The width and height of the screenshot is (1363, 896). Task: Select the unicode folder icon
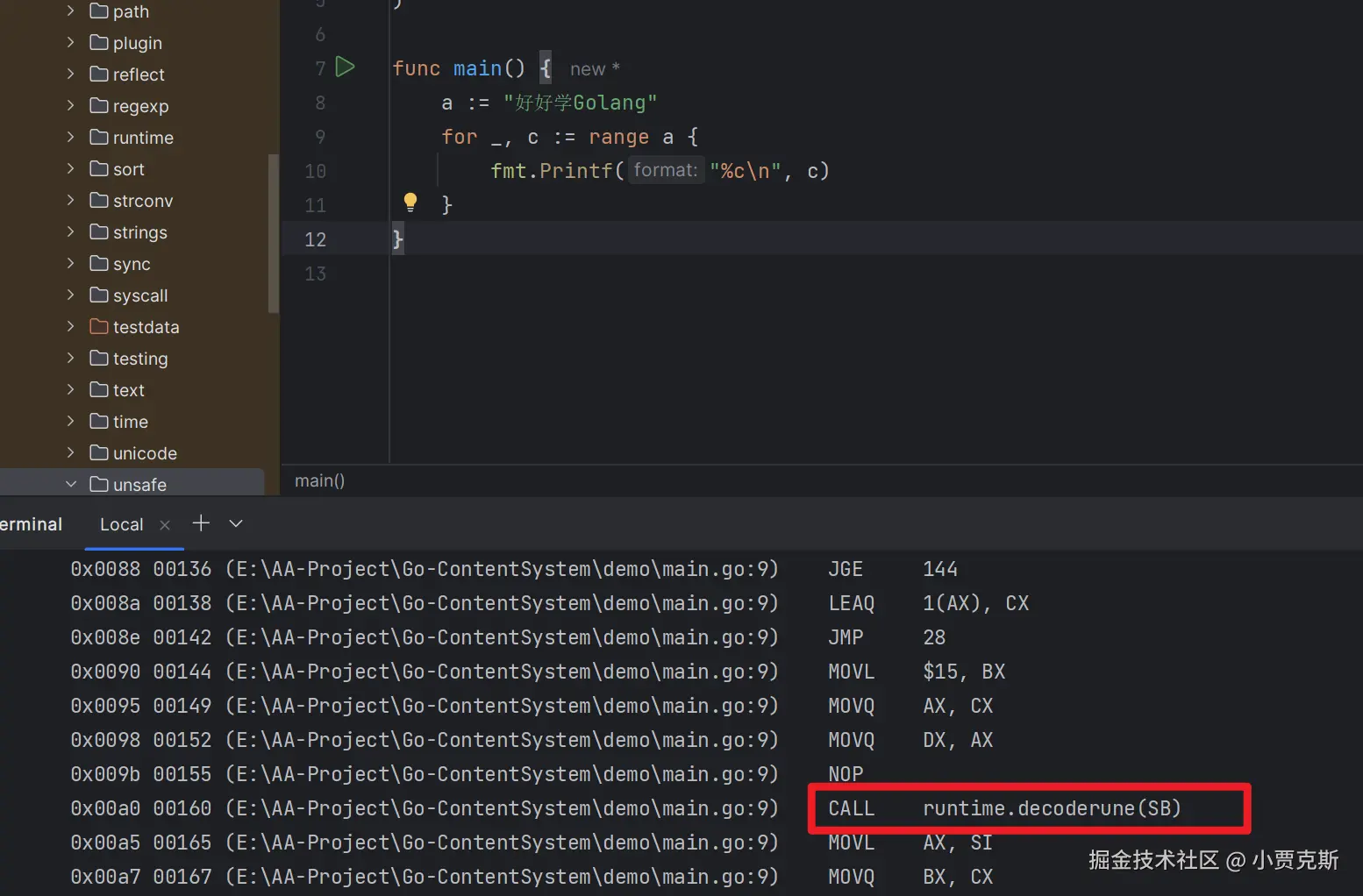99,452
